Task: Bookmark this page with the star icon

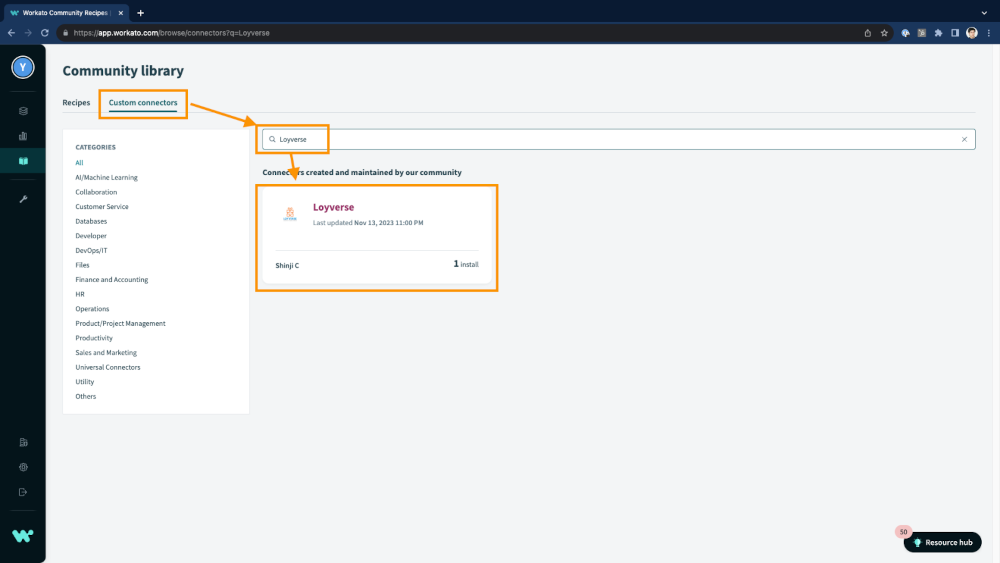Action: point(884,32)
